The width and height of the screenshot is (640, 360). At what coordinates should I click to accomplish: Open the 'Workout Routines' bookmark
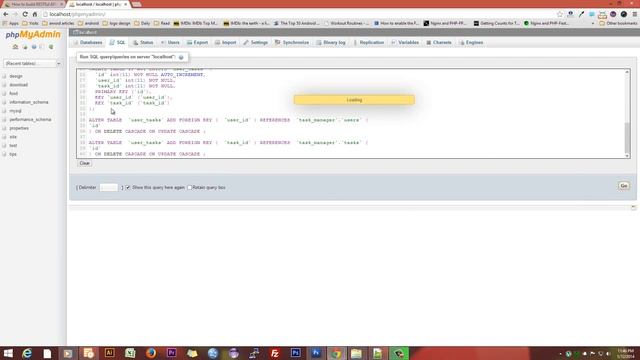point(347,23)
